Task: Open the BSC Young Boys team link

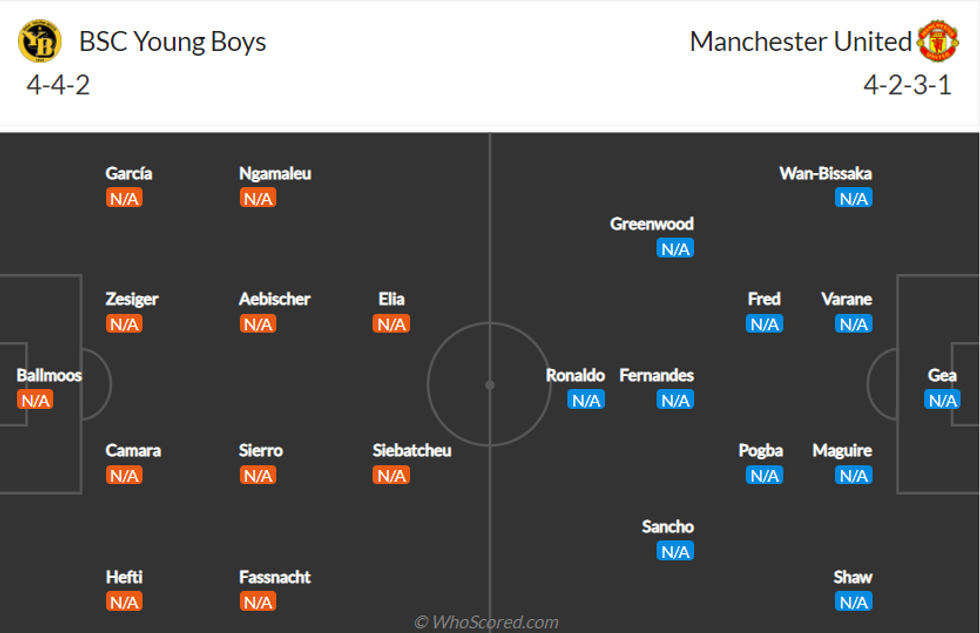Action: point(172,42)
